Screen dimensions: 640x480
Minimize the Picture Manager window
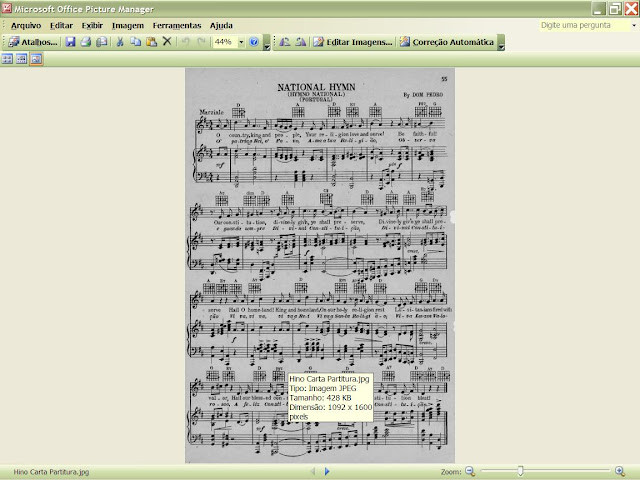pos(598,8)
